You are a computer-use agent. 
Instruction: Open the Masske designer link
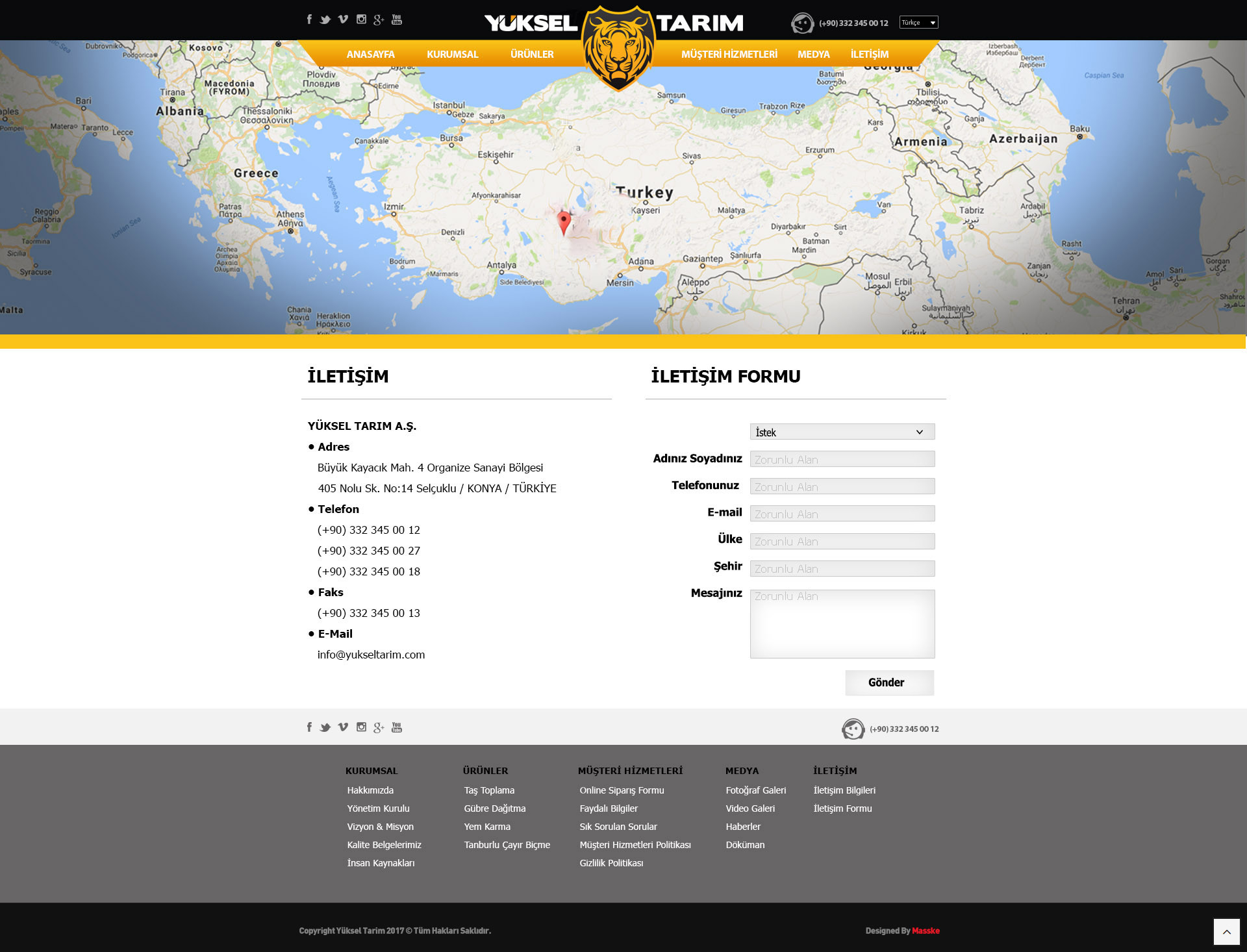pos(926,931)
